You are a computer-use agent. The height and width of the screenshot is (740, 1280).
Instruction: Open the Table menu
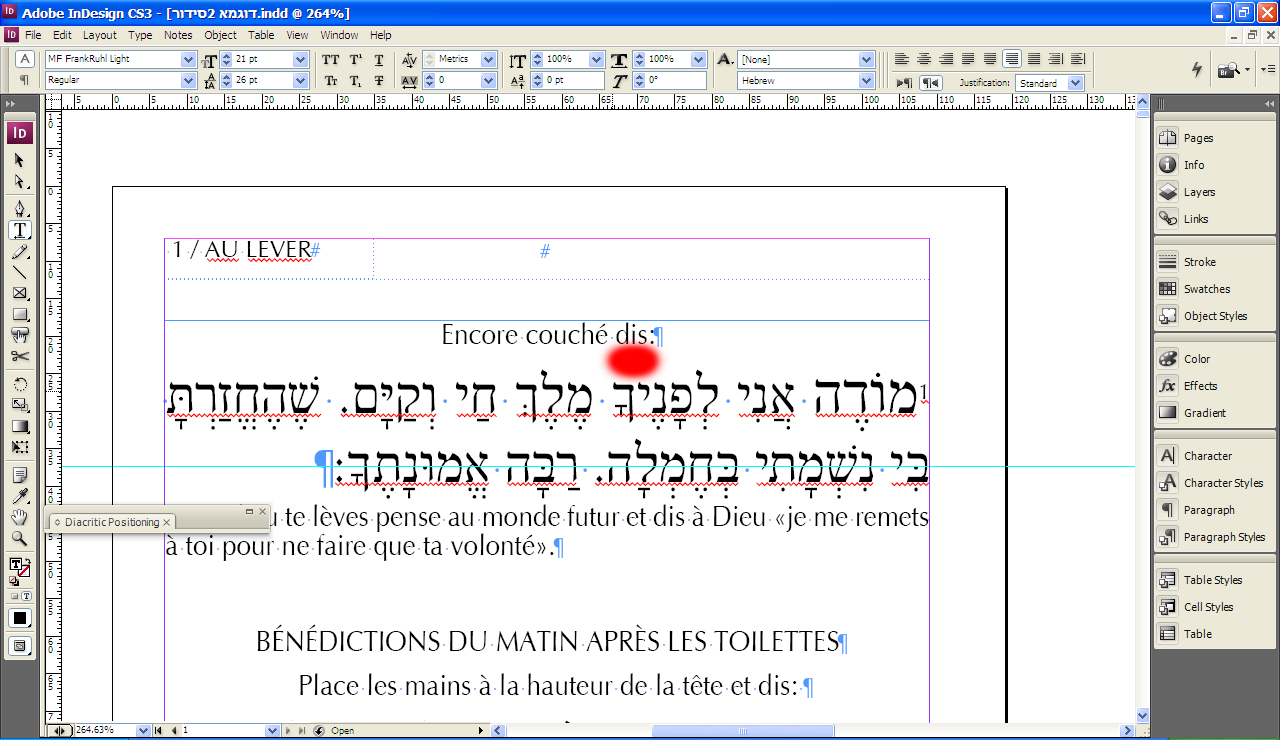[x=261, y=35]
